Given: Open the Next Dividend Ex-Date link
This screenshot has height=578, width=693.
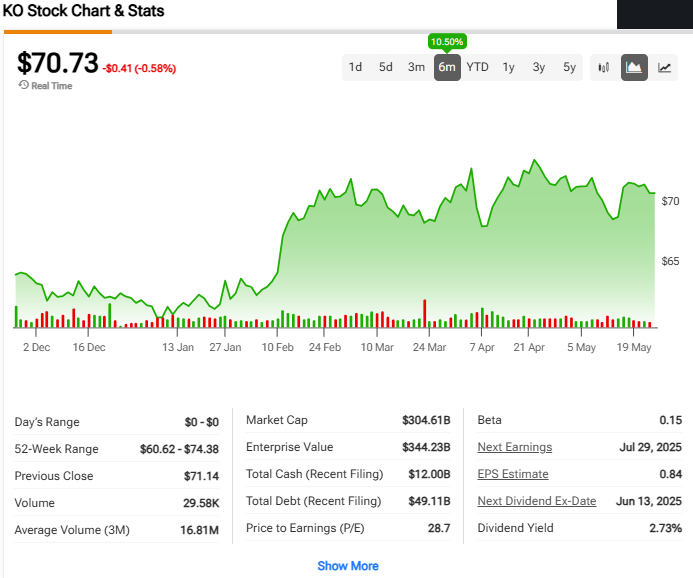Looking at the screenshot, I should click(537, 501).
